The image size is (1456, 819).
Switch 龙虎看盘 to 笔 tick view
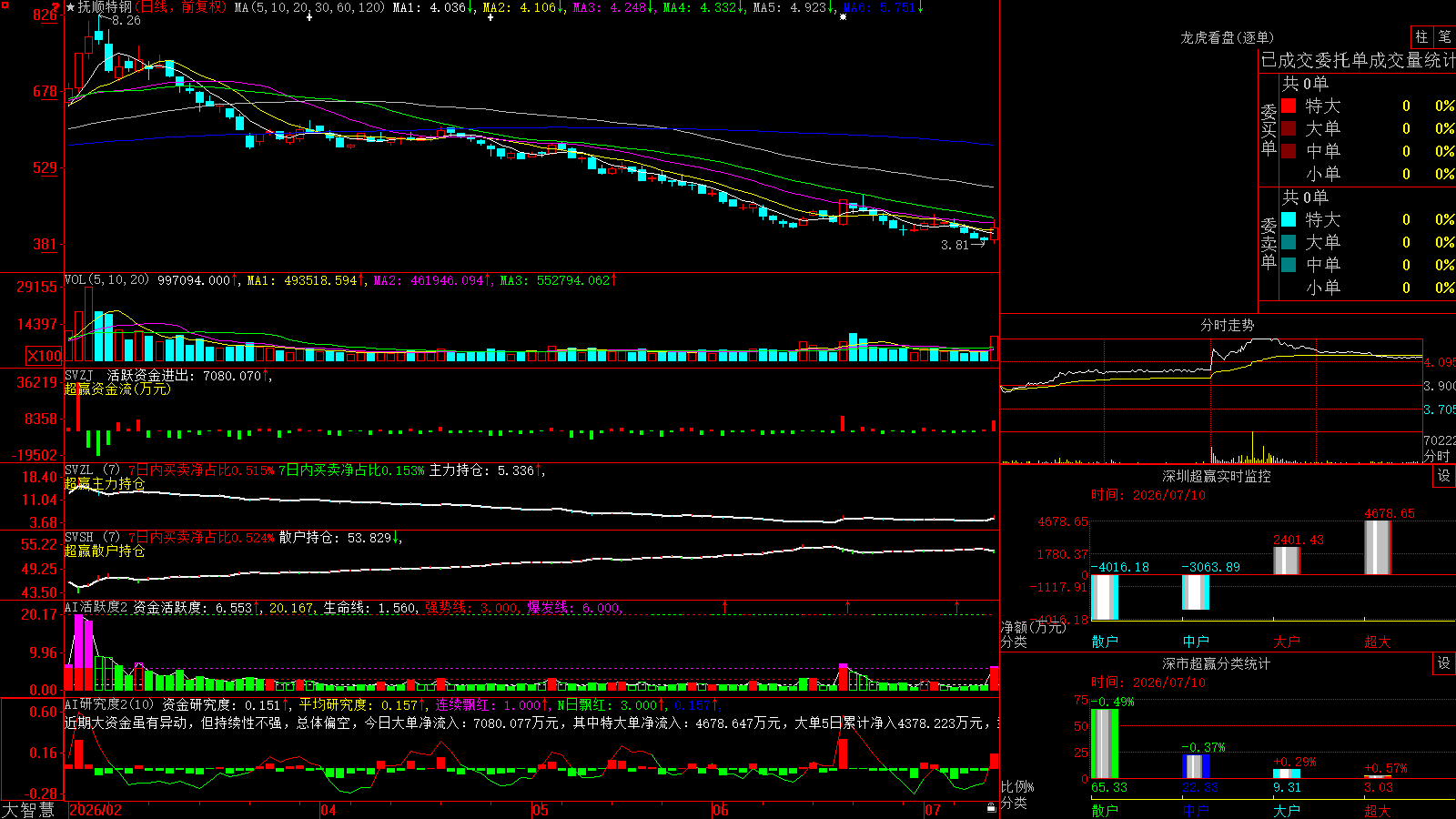[x=1444, y=37]
